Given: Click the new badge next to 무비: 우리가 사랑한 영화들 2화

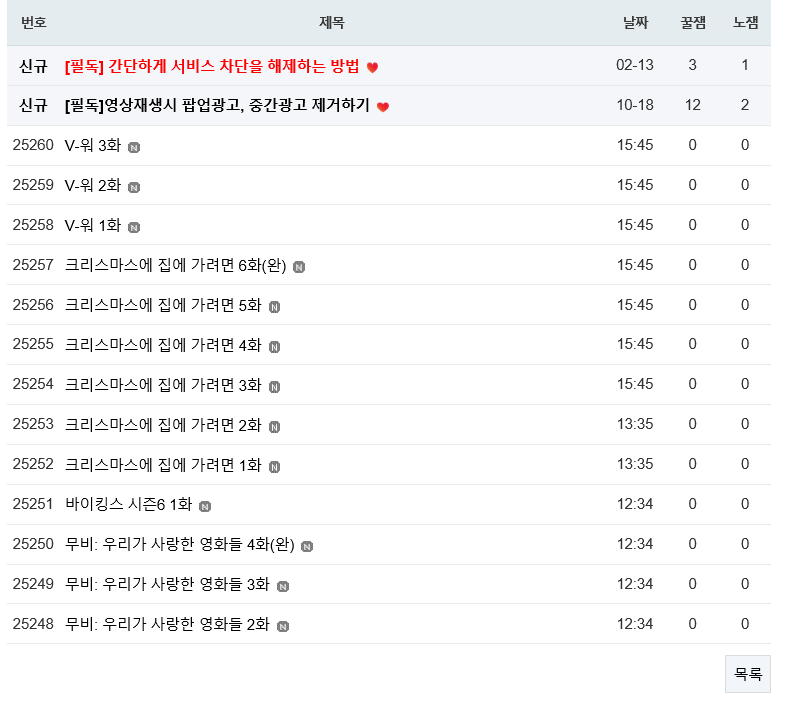Looking at the screenshot, I should point(283,626).
